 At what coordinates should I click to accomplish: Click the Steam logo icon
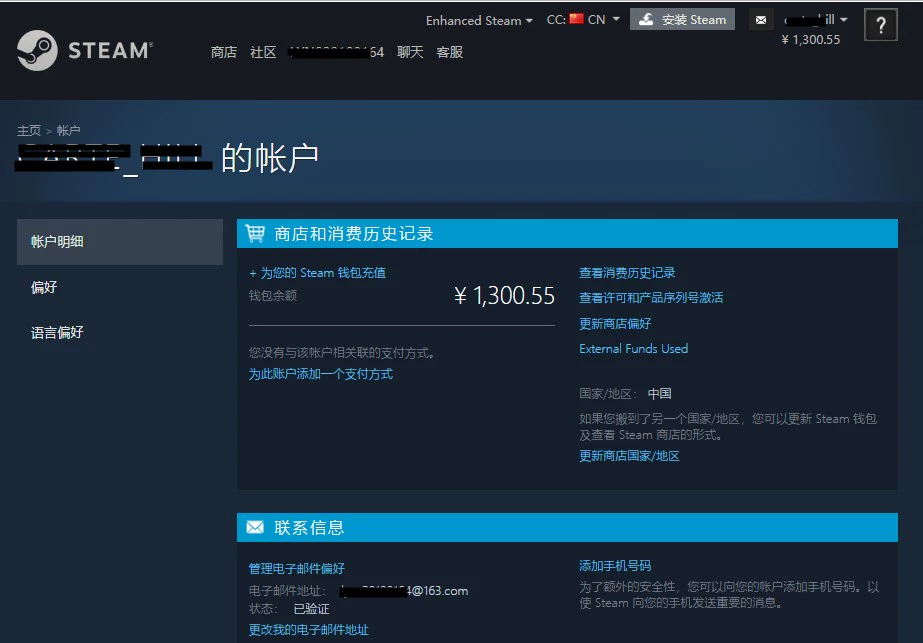37,50
